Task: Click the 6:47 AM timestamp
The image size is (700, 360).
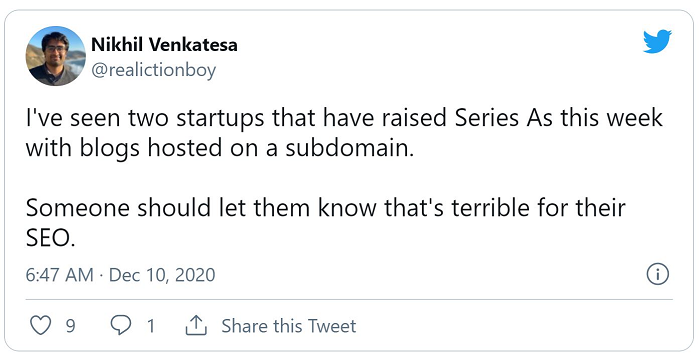Action: 59,275
